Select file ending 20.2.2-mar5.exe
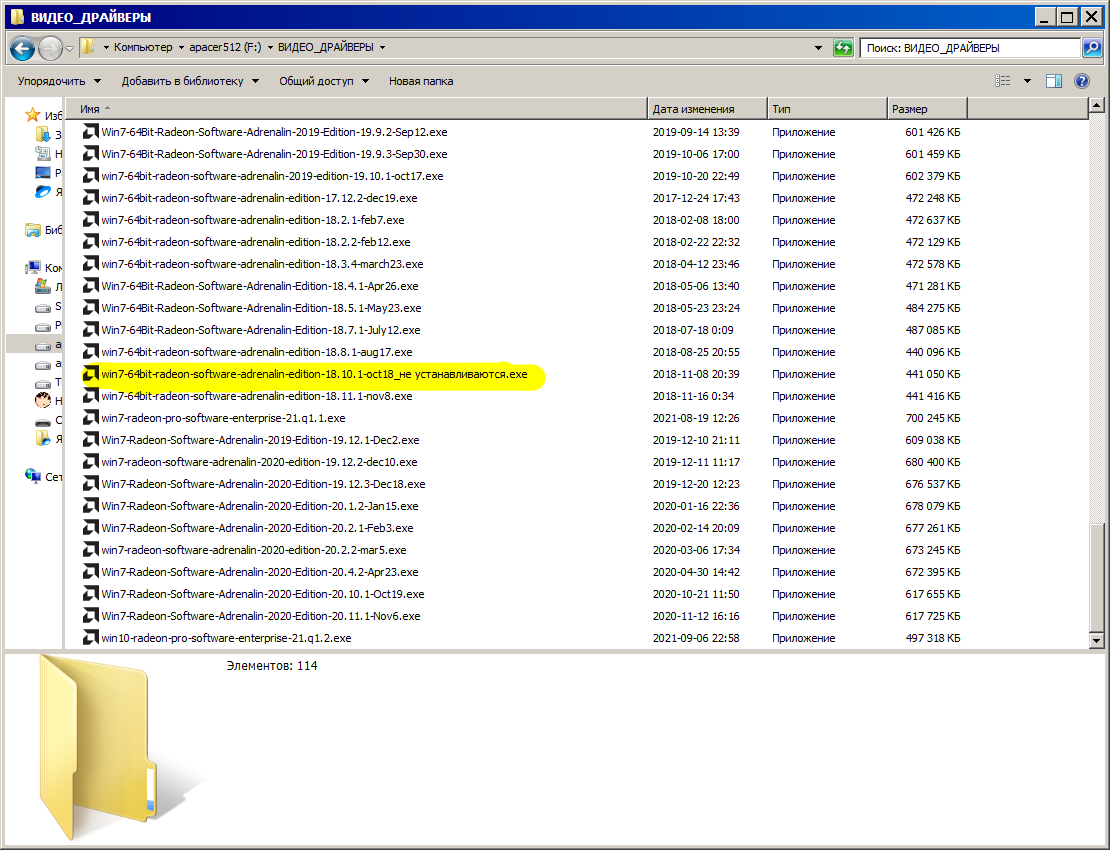Viewport: 1110px width, 850px height. (x=253, y=550)
